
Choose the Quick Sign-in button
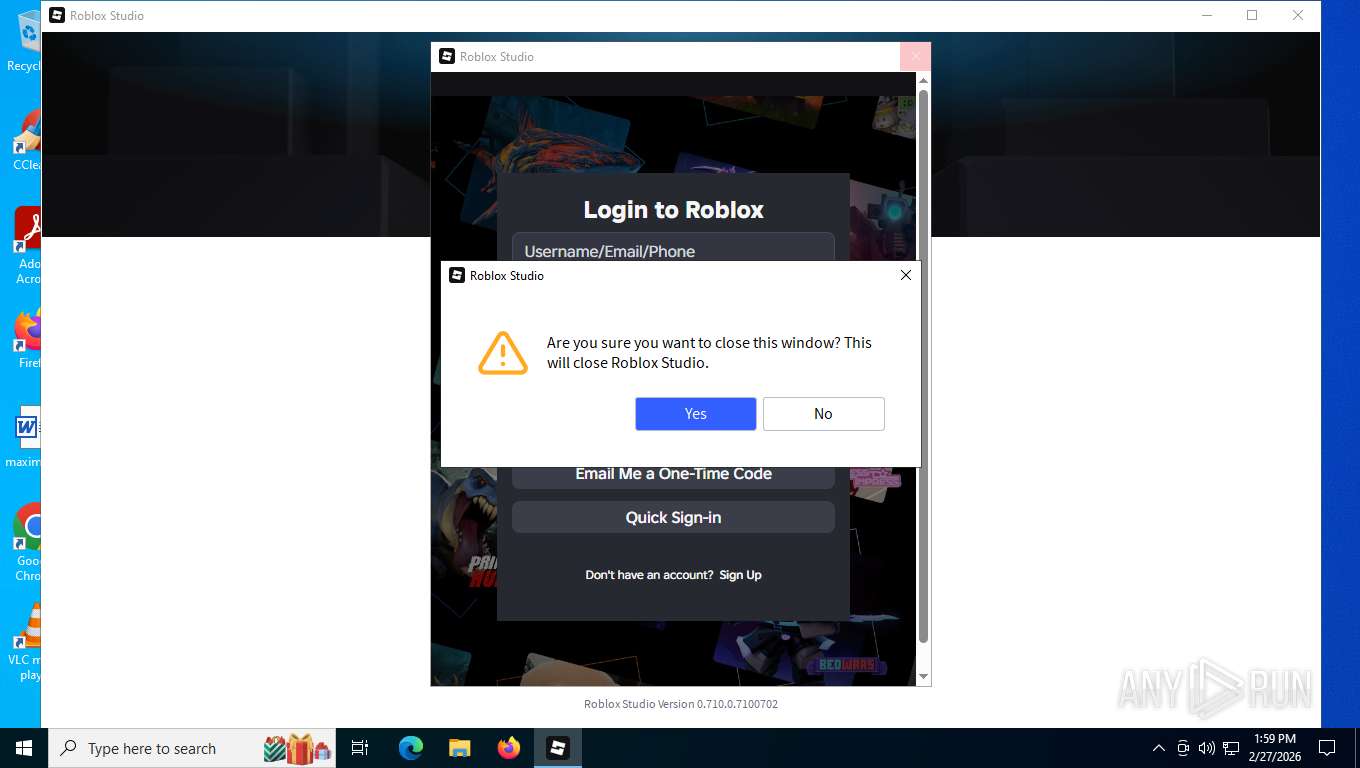tap(673, 517)
